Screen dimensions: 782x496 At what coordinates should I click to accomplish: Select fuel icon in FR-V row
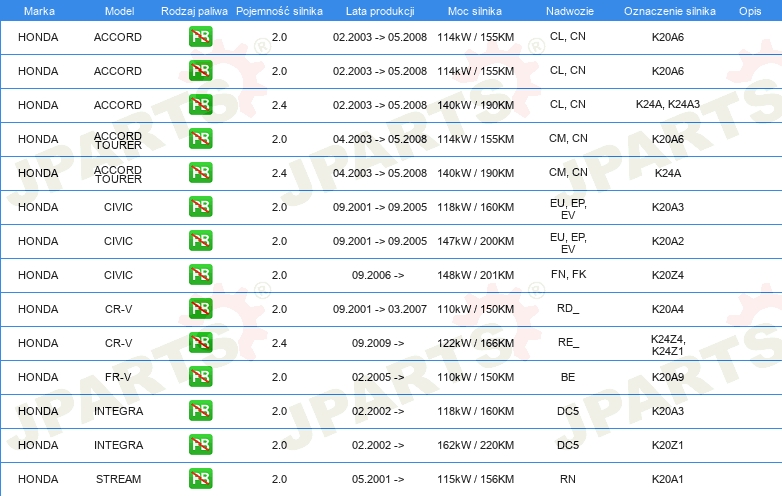click(x=200, y=376)
